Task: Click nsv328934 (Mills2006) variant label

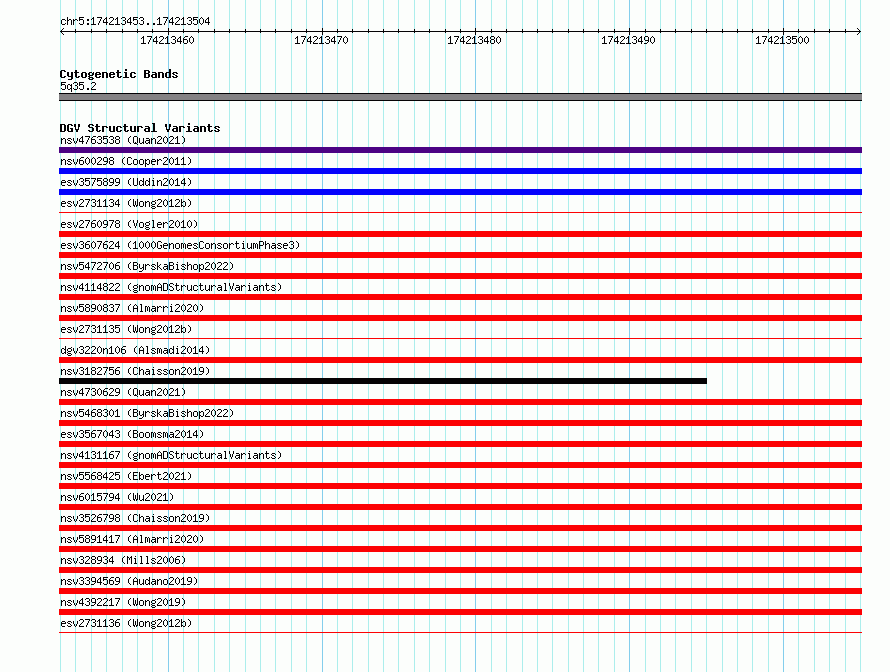Action: click(x=123, y=560)
